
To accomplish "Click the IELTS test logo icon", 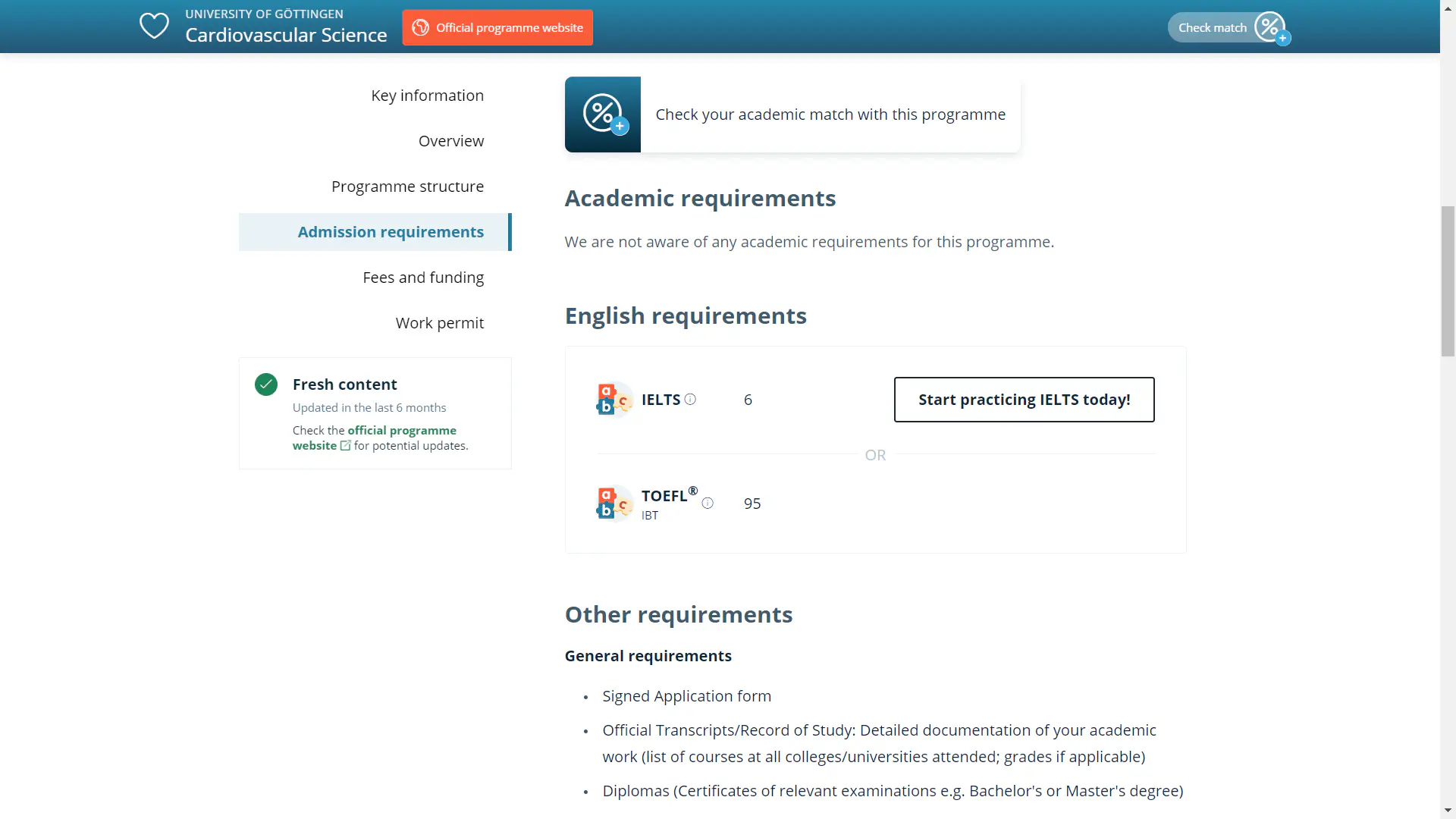I will tap(613, 399).
